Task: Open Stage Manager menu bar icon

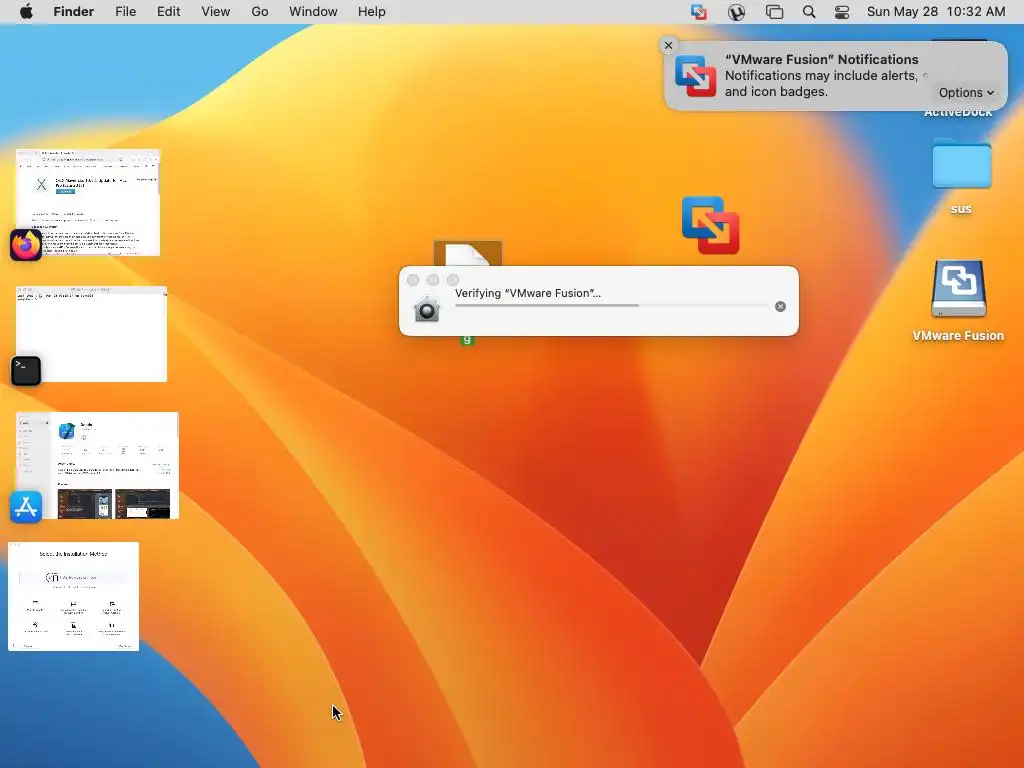Action: pos(775,12)
